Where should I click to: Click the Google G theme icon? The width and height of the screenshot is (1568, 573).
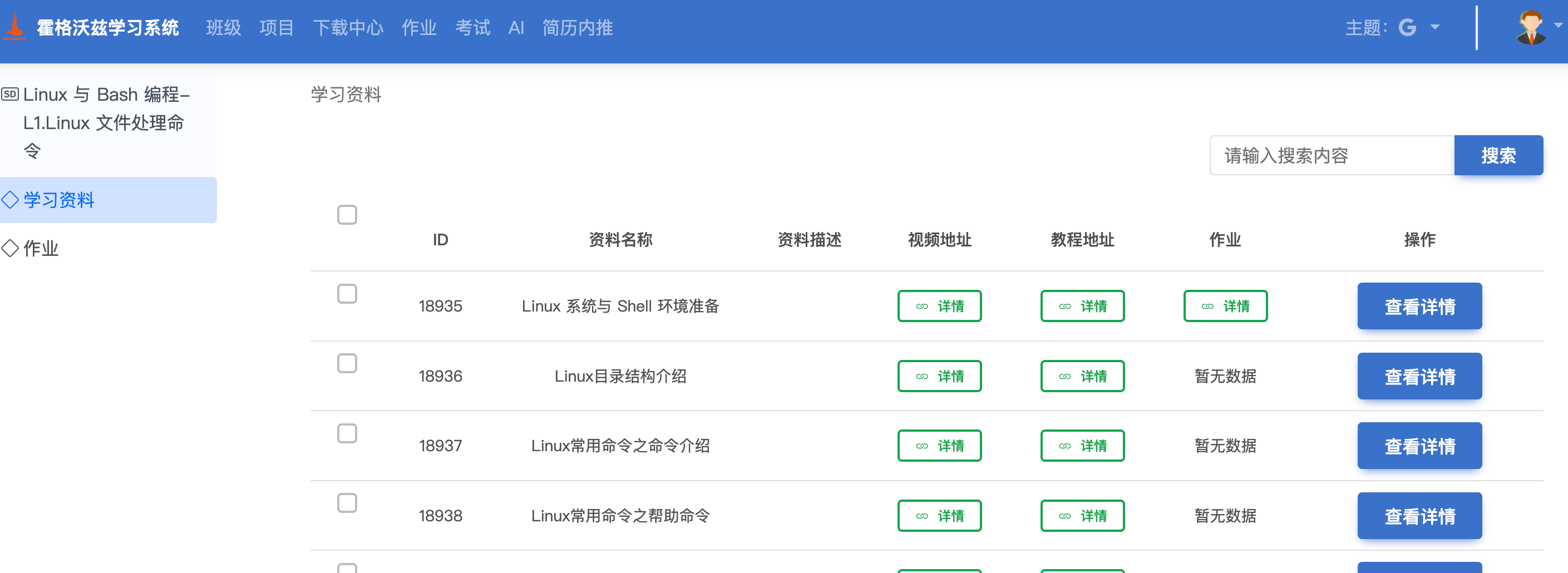[x=1407, y=27]
